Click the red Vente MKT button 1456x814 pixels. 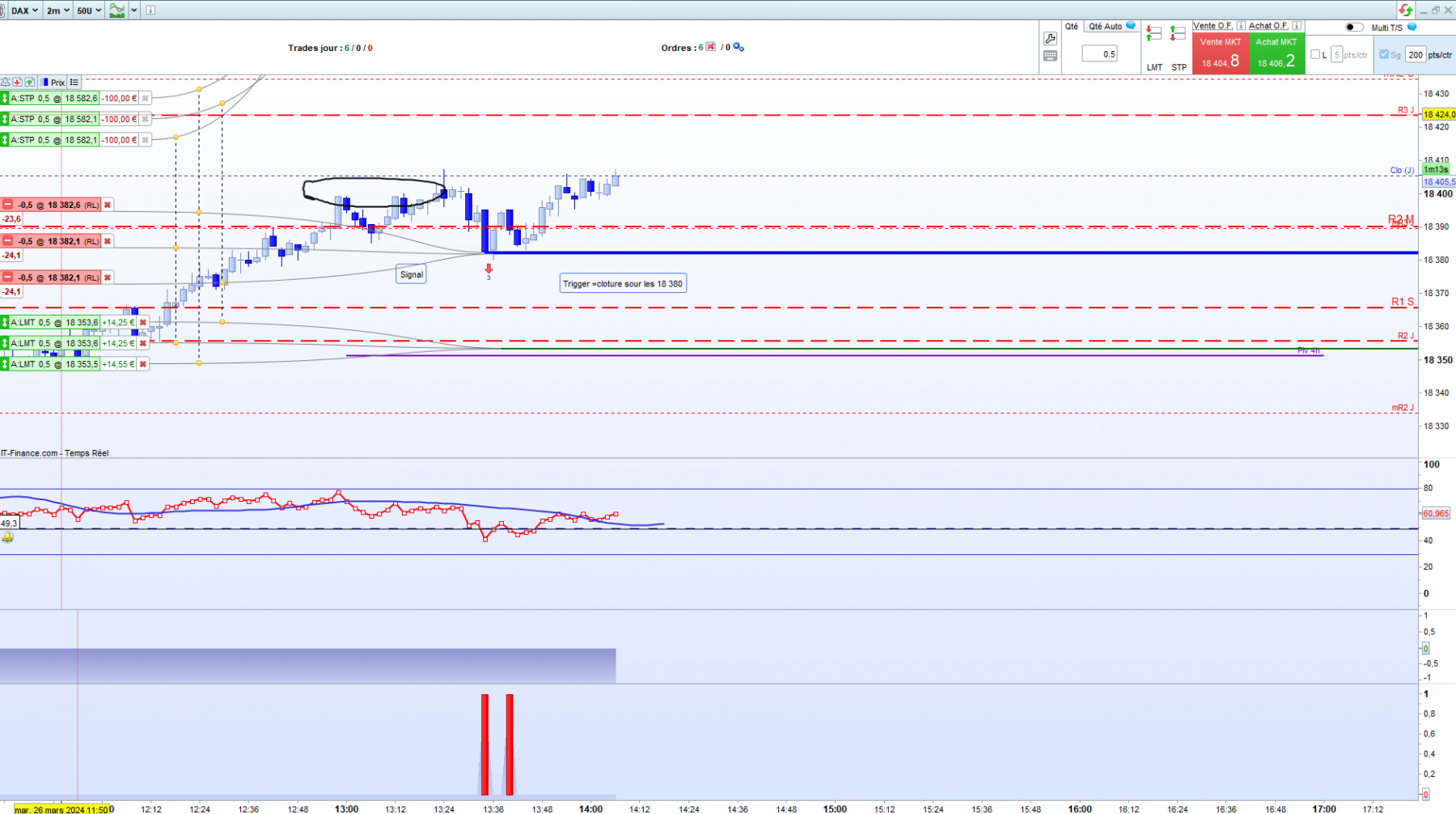click(1220, 53)
